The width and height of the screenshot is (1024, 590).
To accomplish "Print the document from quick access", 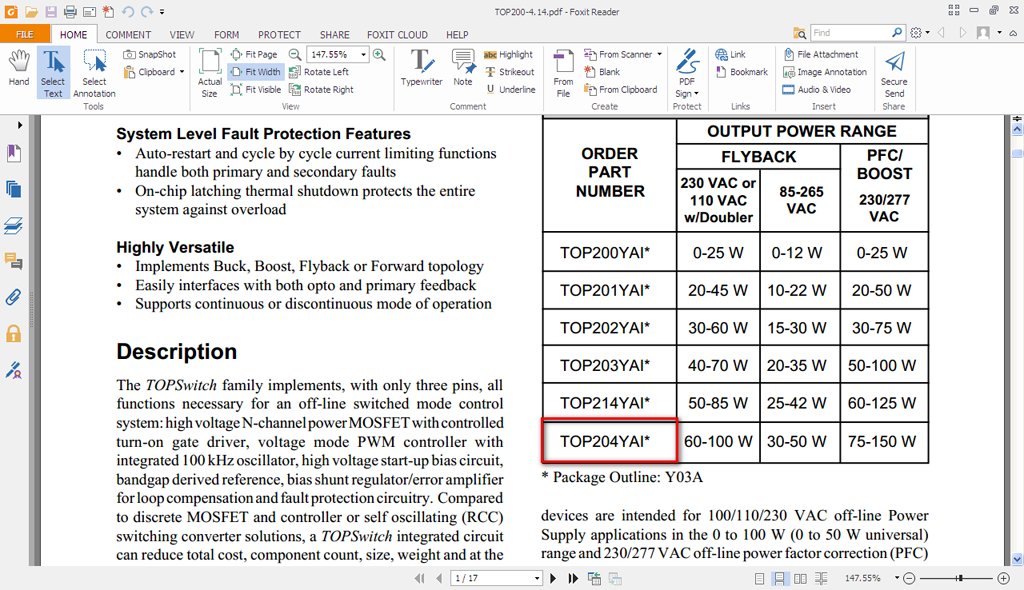I will [70, 11].
